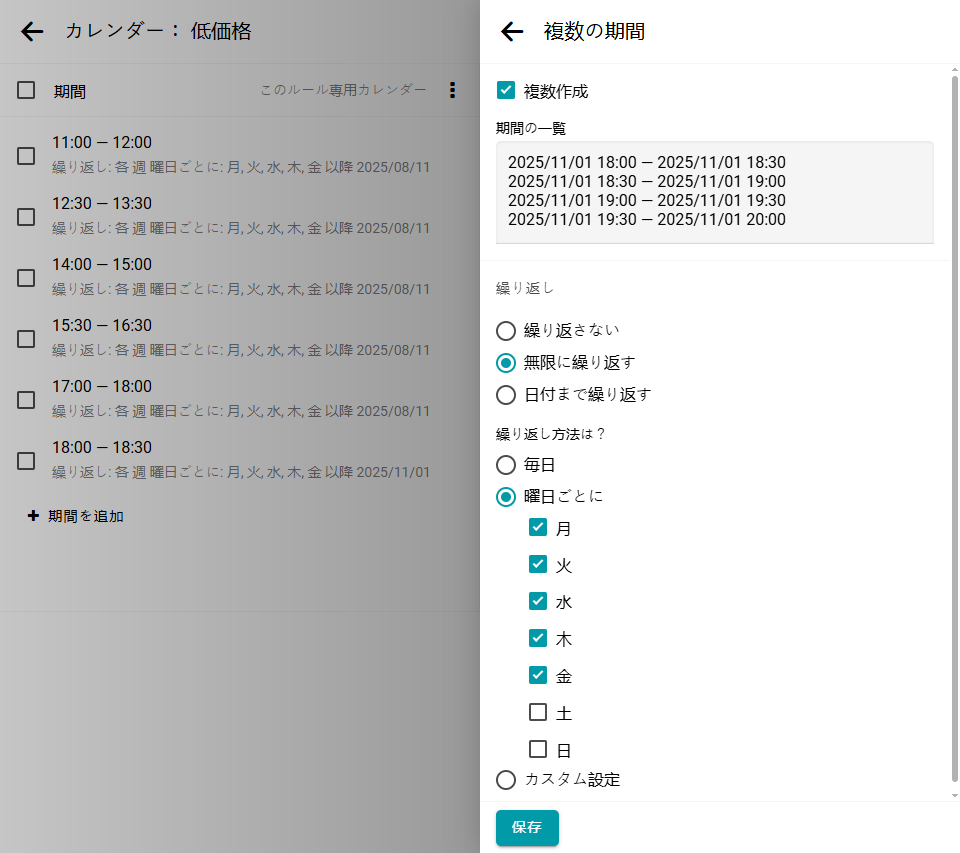Click the plus icon for 期間を追加

click(33, 516)
